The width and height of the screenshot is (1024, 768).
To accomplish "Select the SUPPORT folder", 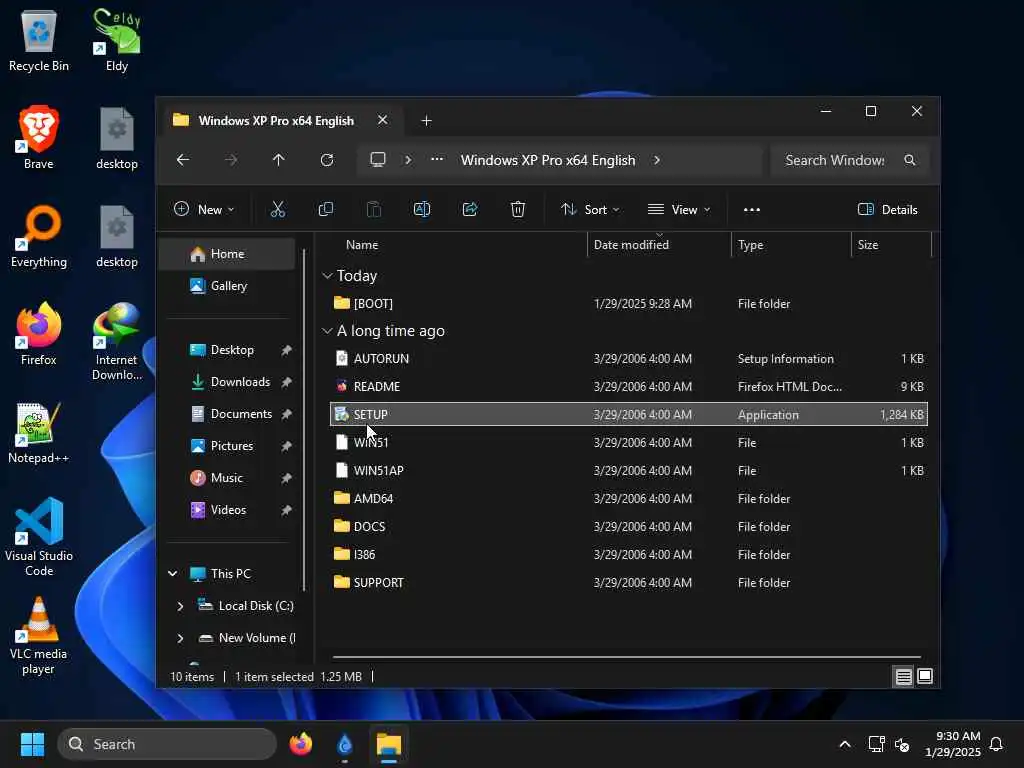I will click(x=628, y=583).
